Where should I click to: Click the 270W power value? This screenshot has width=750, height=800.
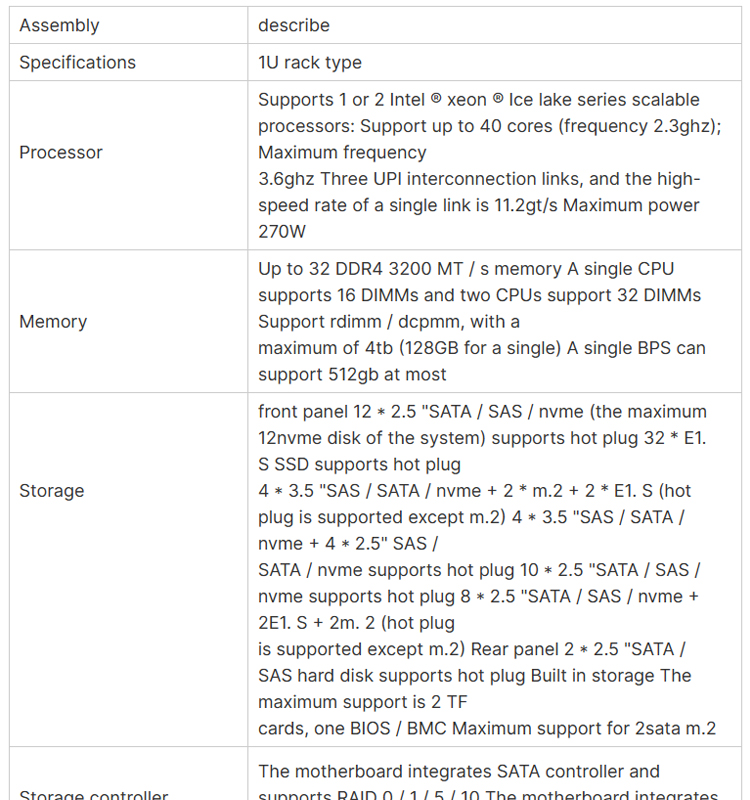282,231
